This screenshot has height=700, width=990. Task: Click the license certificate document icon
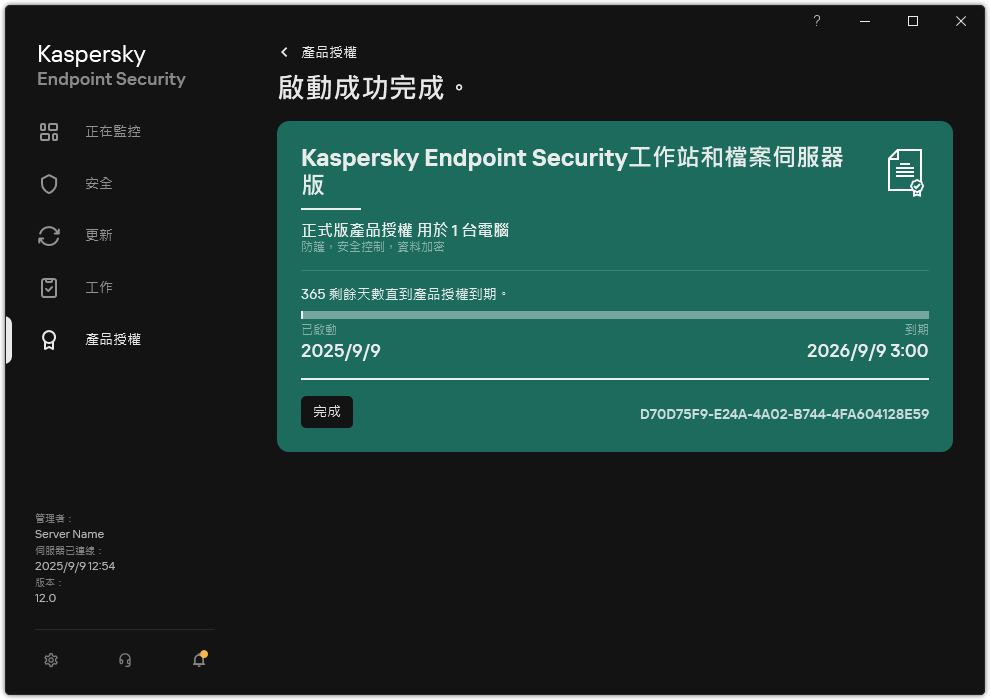[x=906, y=172]
